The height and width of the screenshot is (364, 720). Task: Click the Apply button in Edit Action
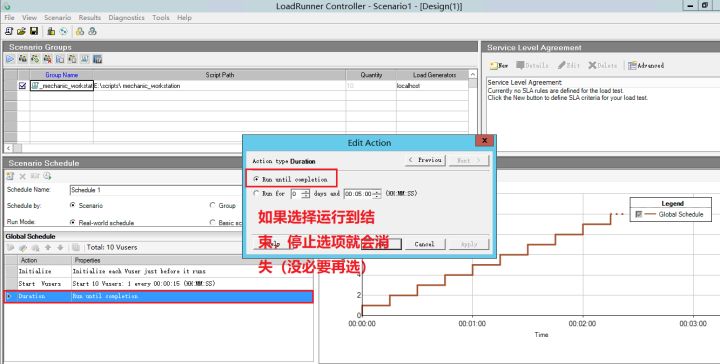[x=469, y=244]
